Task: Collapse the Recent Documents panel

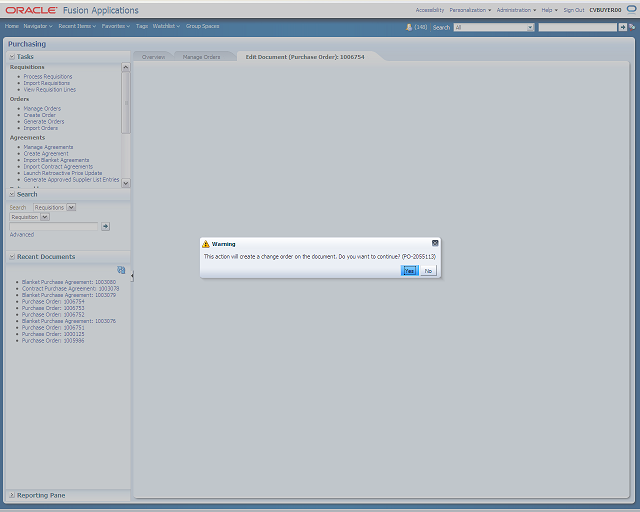Action: point(12,257)
